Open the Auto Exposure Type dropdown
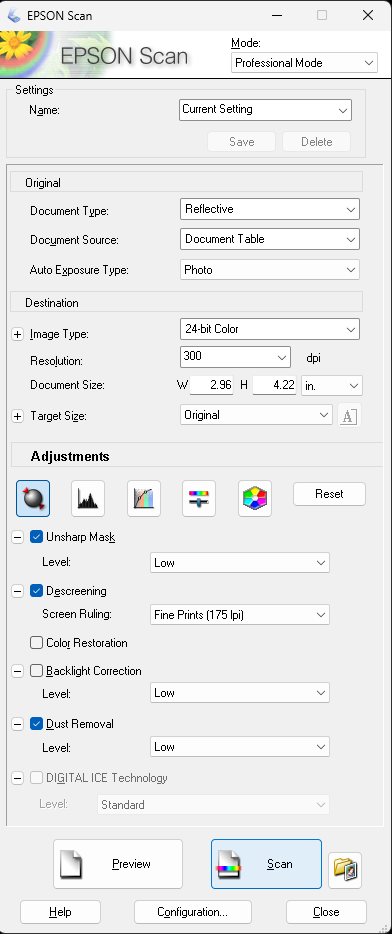The height and width of the screenshot is (934, 392). pyautogui.click(x=270, y=269)
